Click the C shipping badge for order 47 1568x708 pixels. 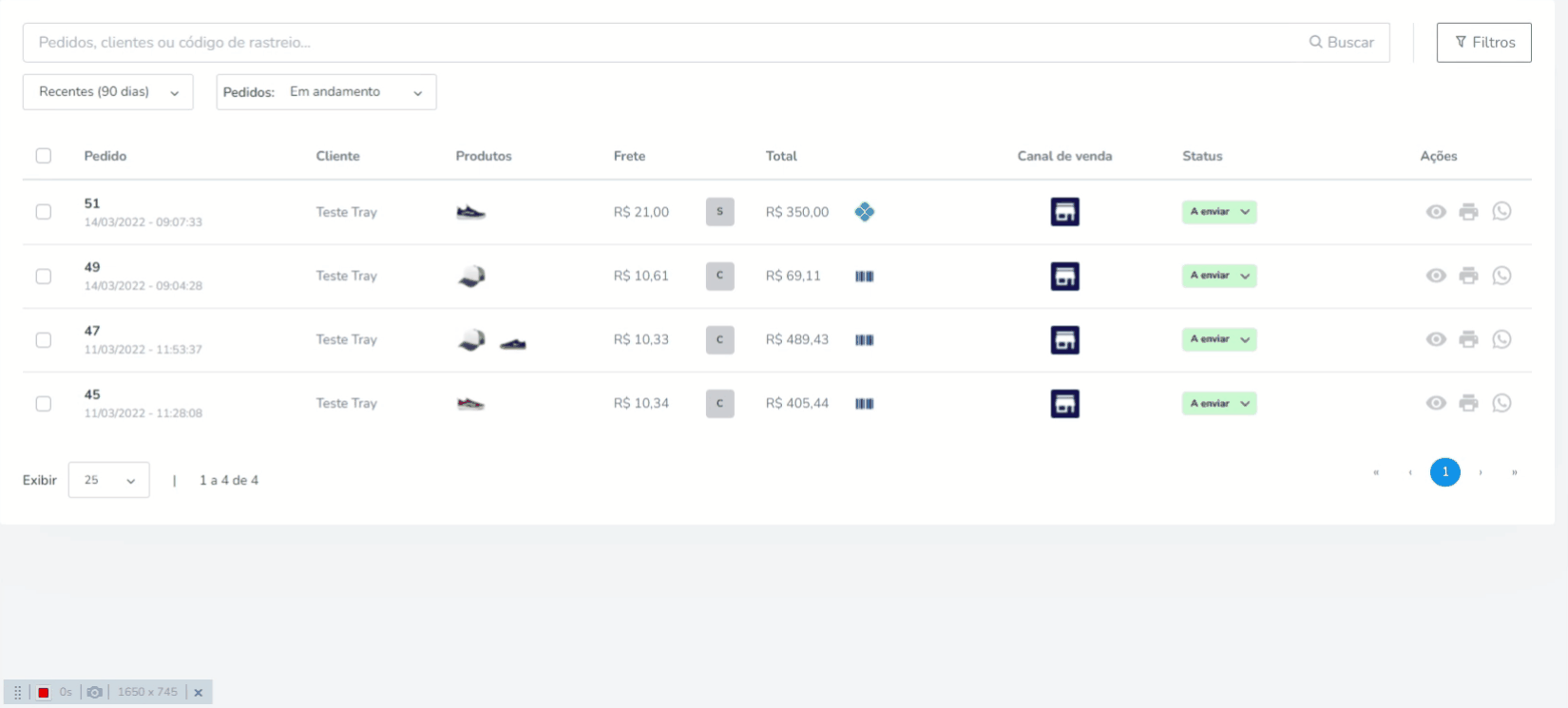click(x=719, y=339)
